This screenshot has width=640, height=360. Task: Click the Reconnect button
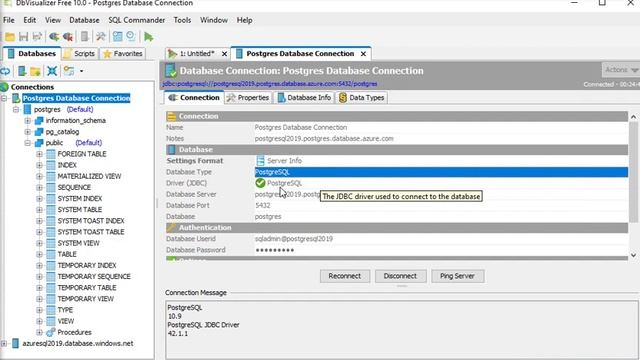(x=345, y=276)
